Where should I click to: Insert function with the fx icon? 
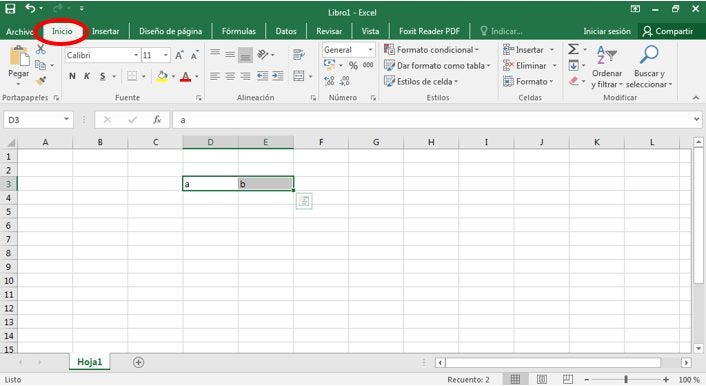pyautogui.click(x=157, y=120)
